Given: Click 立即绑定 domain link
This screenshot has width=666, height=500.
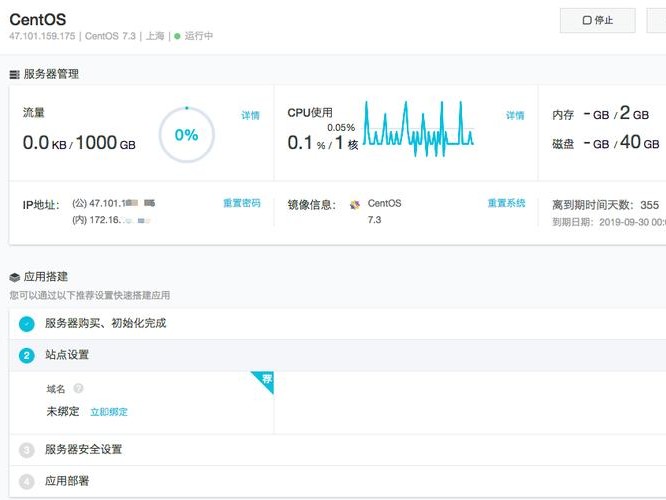Looking at the screenshot, I should point(109,412).
